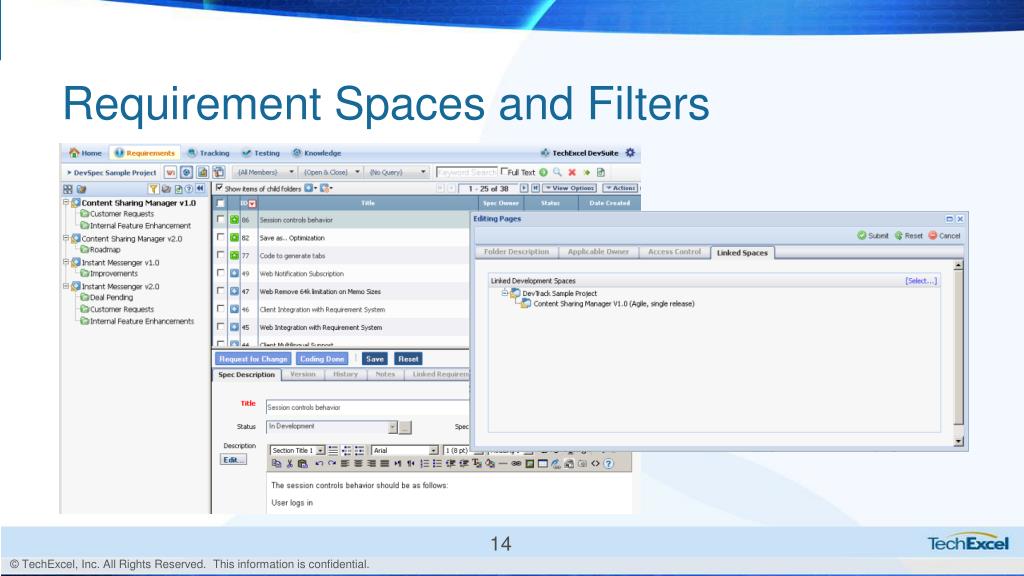This screenshot has width=1024, height=576.
Task: Open the DevSuite settings gear icon
Action: [630, 153]
